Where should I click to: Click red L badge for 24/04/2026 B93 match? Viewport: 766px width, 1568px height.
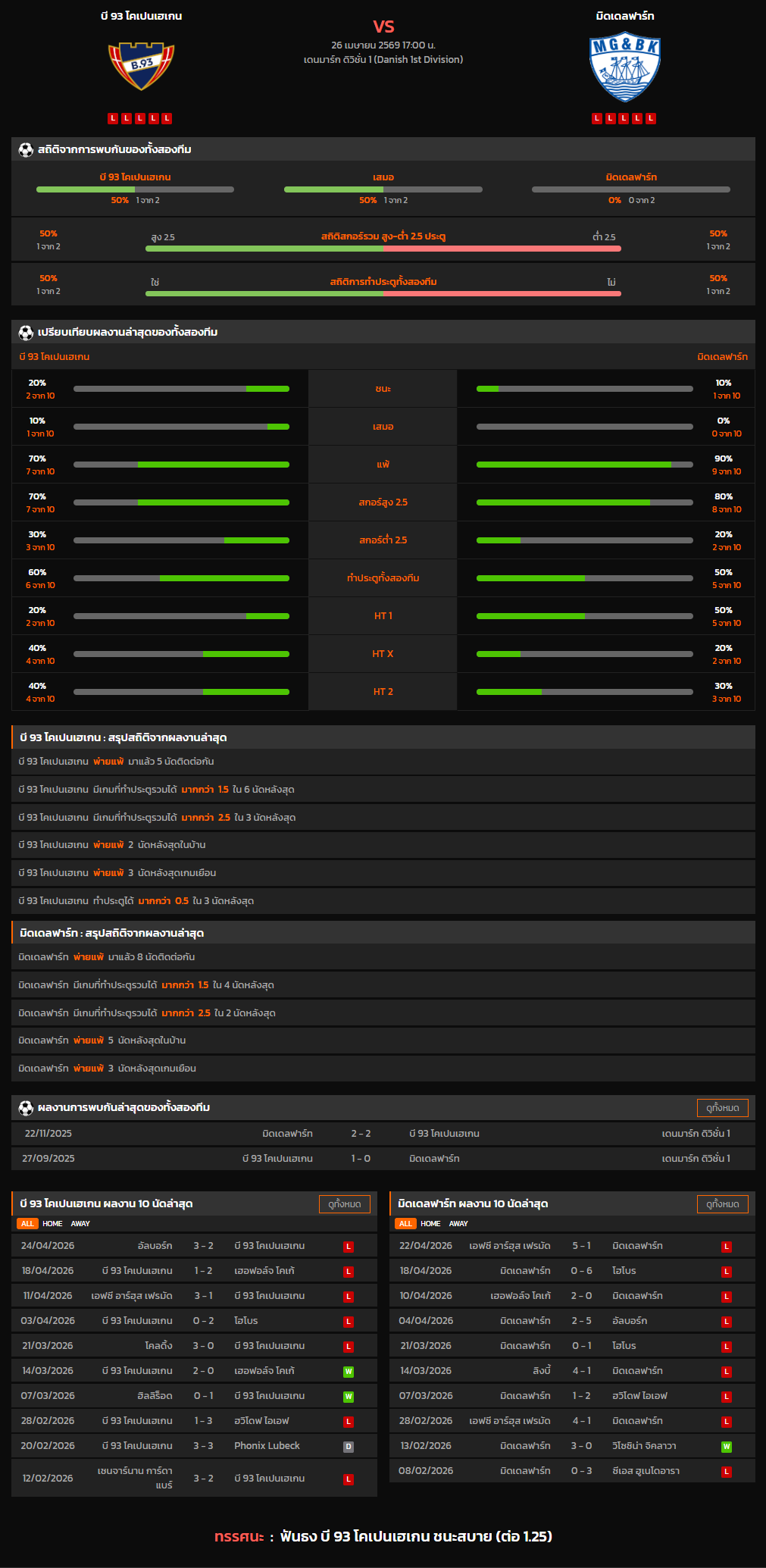pyautogui.click(x=349, y=1246)
